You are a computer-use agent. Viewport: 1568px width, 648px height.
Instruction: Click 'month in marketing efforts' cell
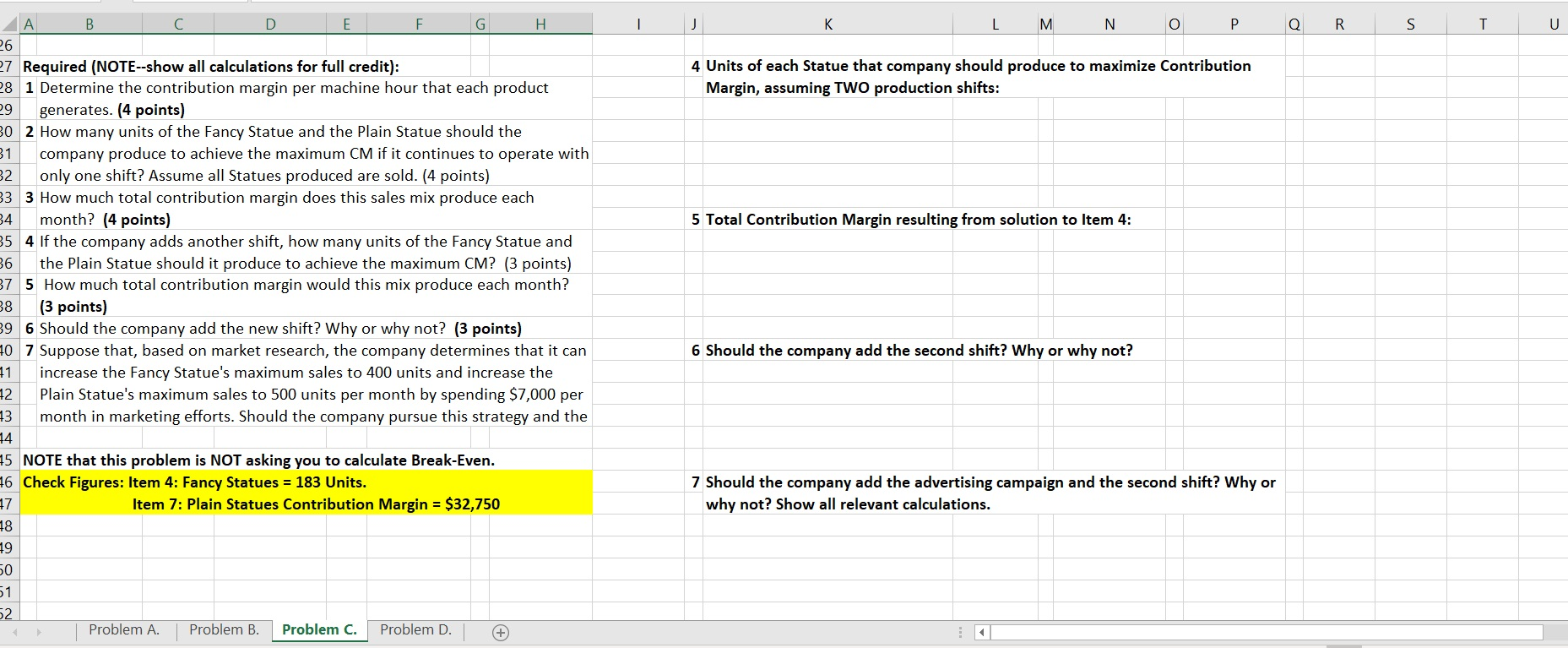point(313,417)
